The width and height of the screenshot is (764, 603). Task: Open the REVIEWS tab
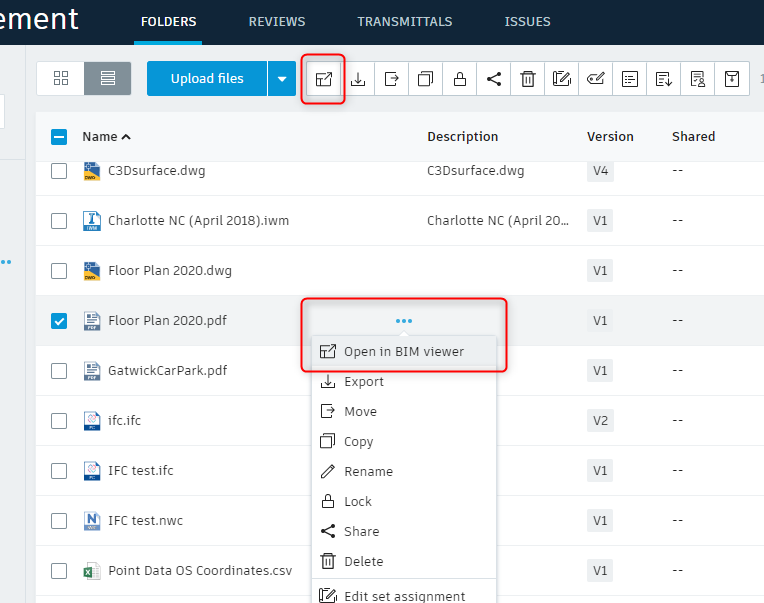click(x=277, y=22)
